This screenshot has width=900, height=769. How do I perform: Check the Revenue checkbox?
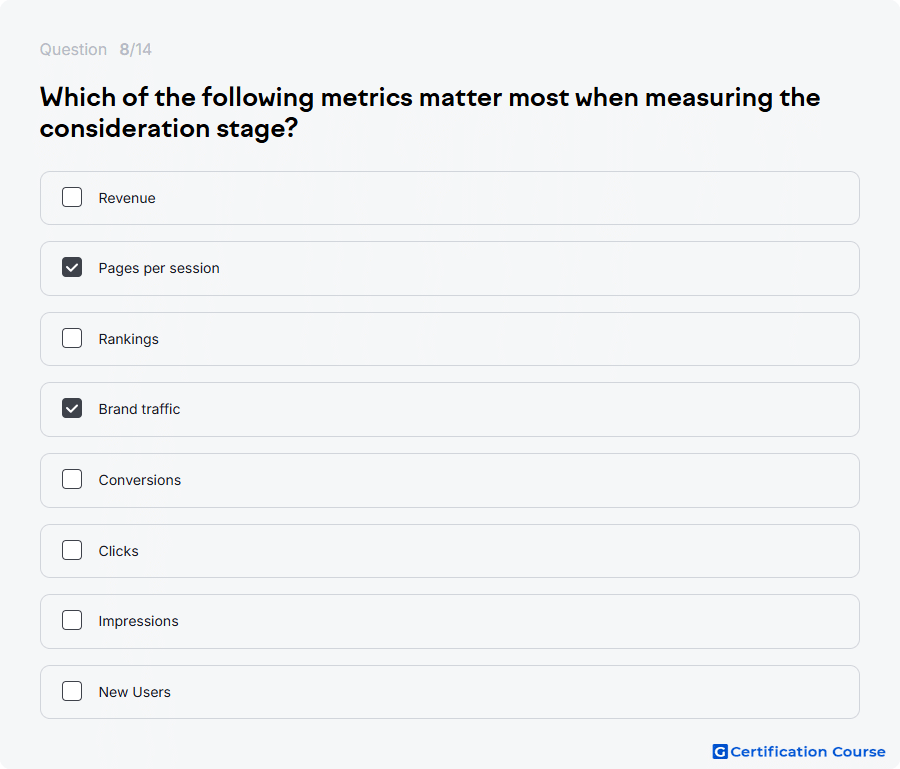(x=72, y=197)
